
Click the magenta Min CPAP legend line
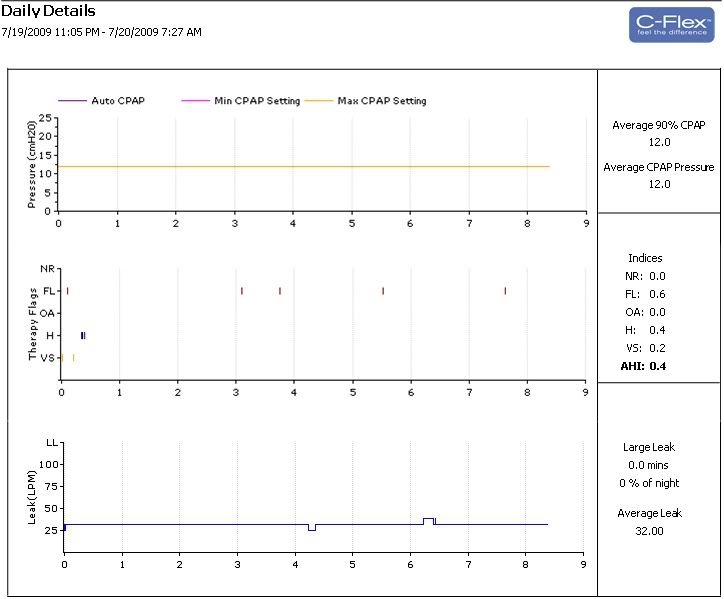[x=196, y=101]
